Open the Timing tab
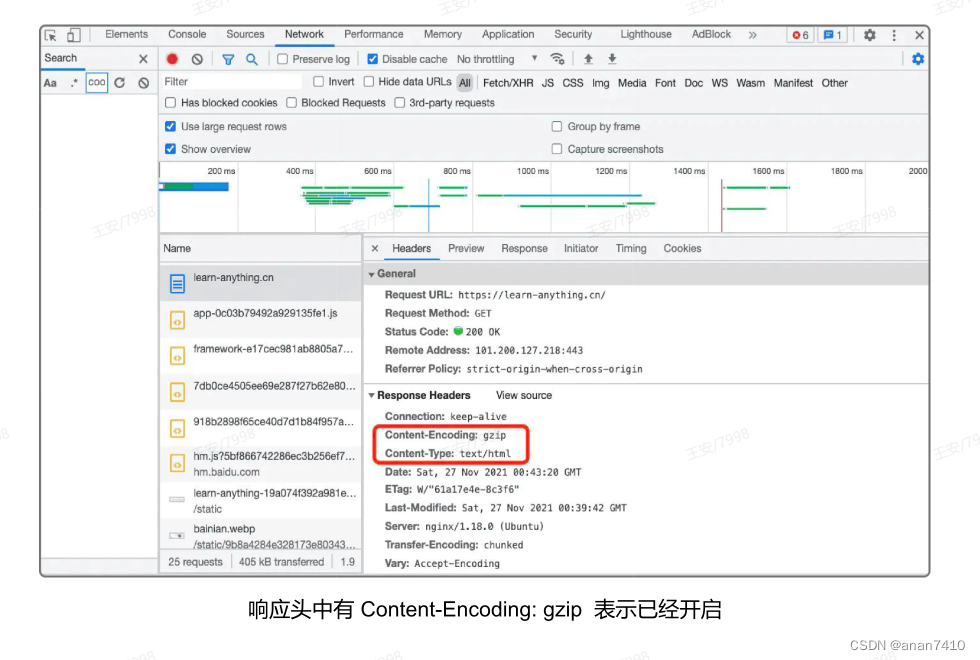 click(x=631, y=248)
